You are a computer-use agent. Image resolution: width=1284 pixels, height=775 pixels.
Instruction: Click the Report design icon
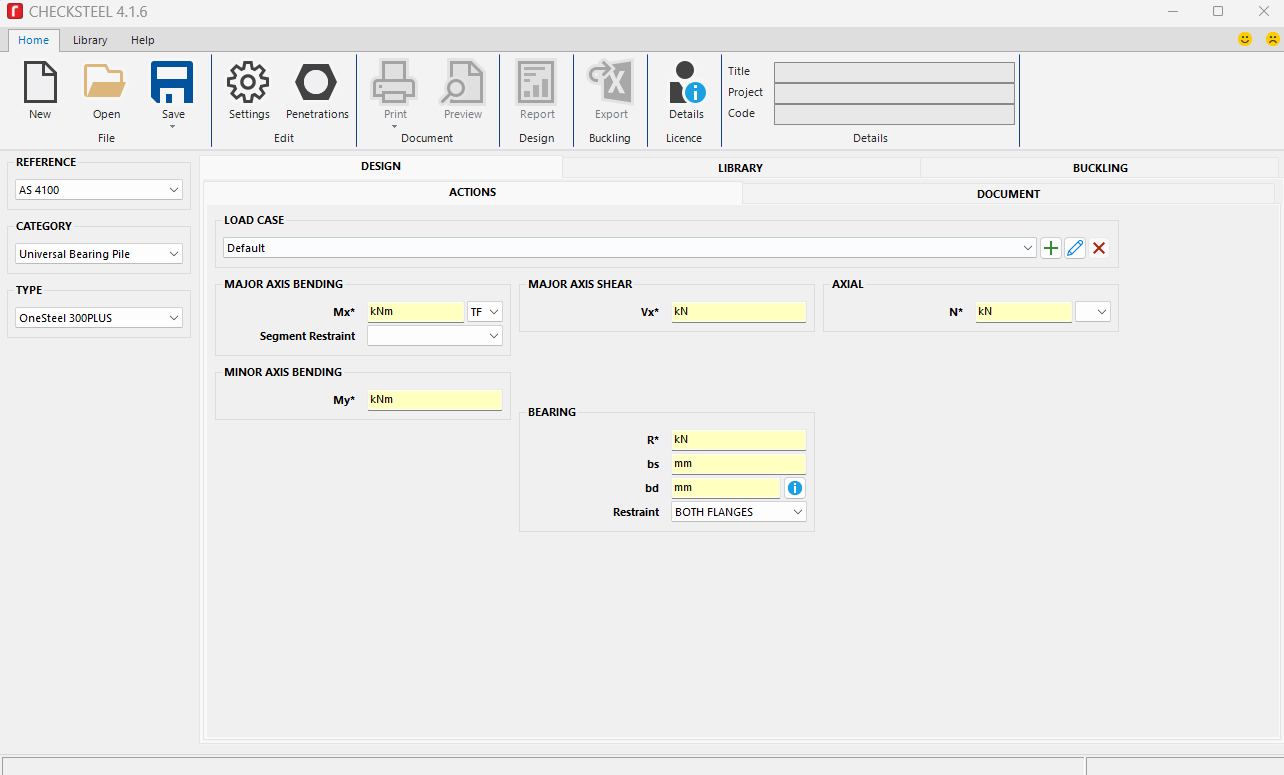coord(537,82)
